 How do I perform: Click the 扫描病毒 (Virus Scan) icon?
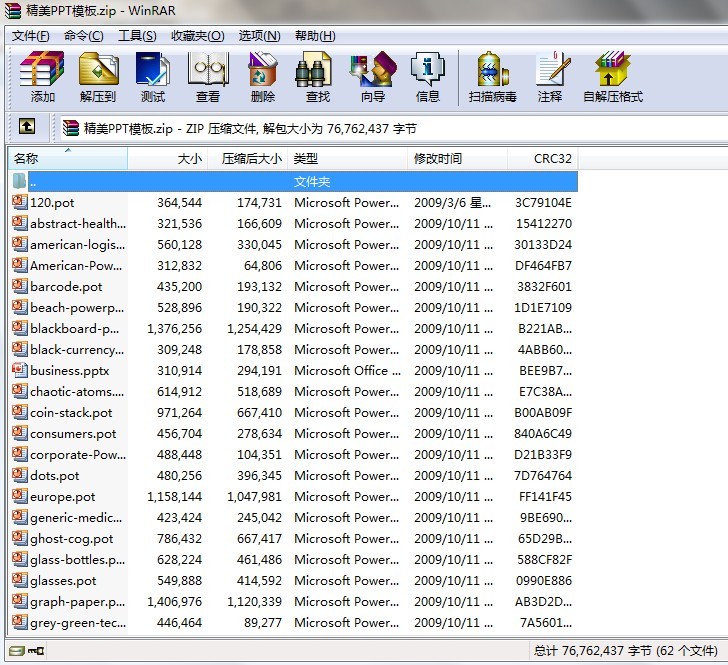tap(492, 69)
